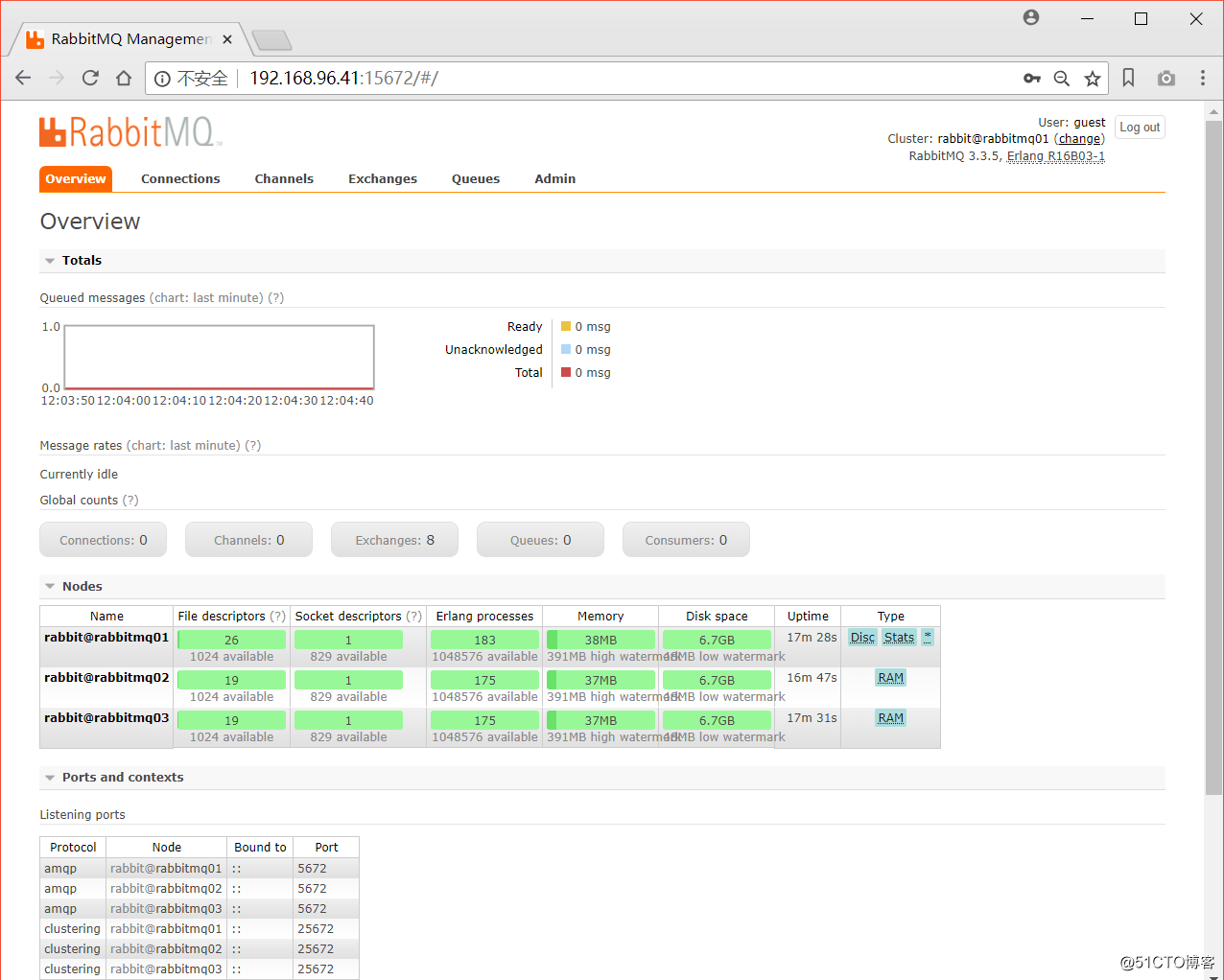The width and height of the screenshot is (1224, 980).
Task: Click the Queues: 0 count button
Action: (541, 540)
